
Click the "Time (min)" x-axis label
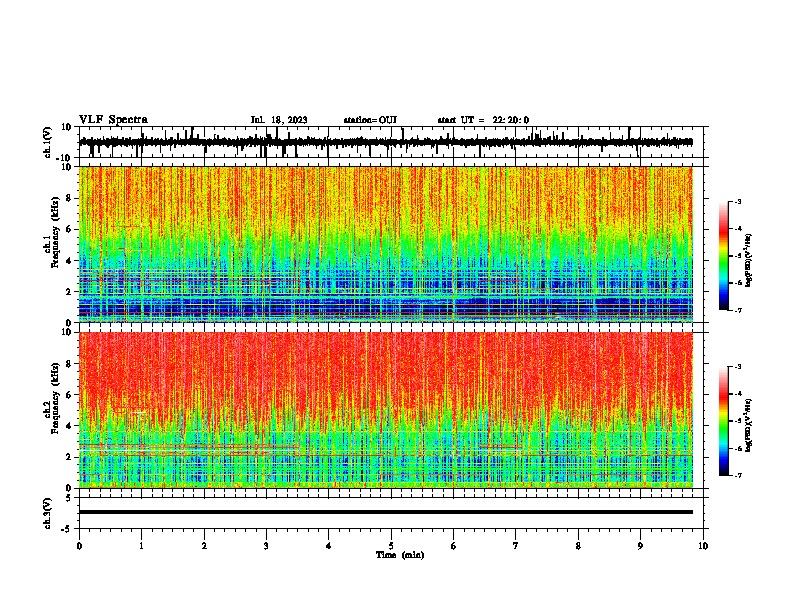[x=400, y=555]
